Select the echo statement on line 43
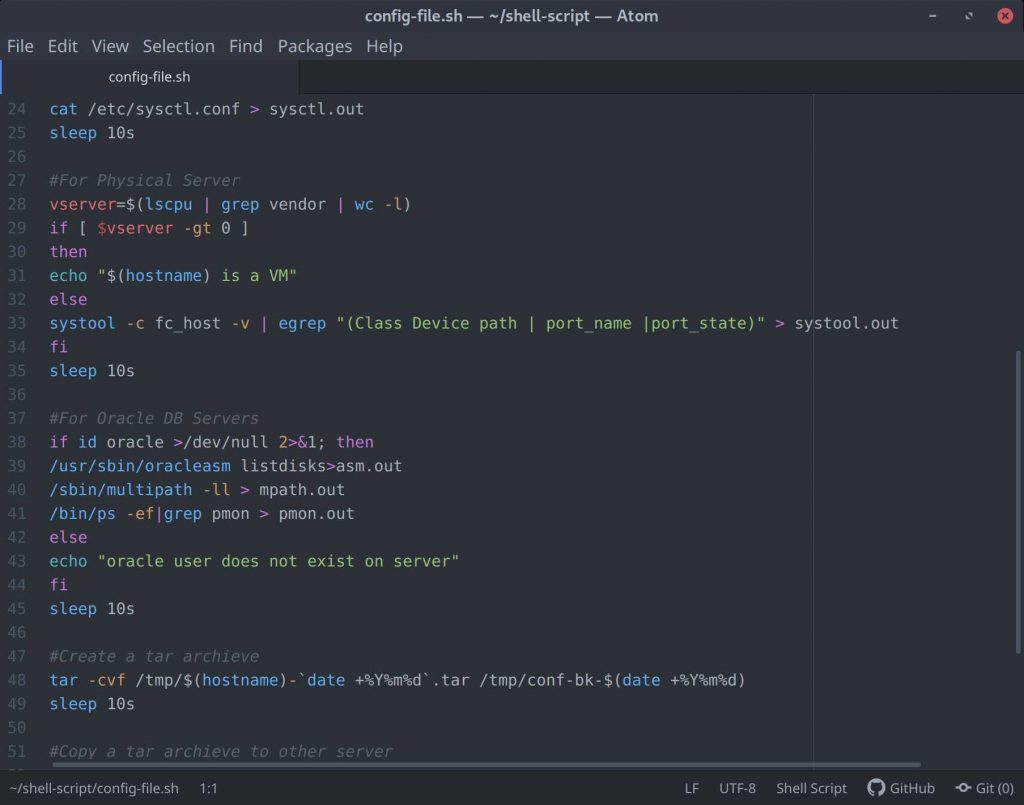The height and width of the screenshot is (805, 1024). (x=250, y=561)
